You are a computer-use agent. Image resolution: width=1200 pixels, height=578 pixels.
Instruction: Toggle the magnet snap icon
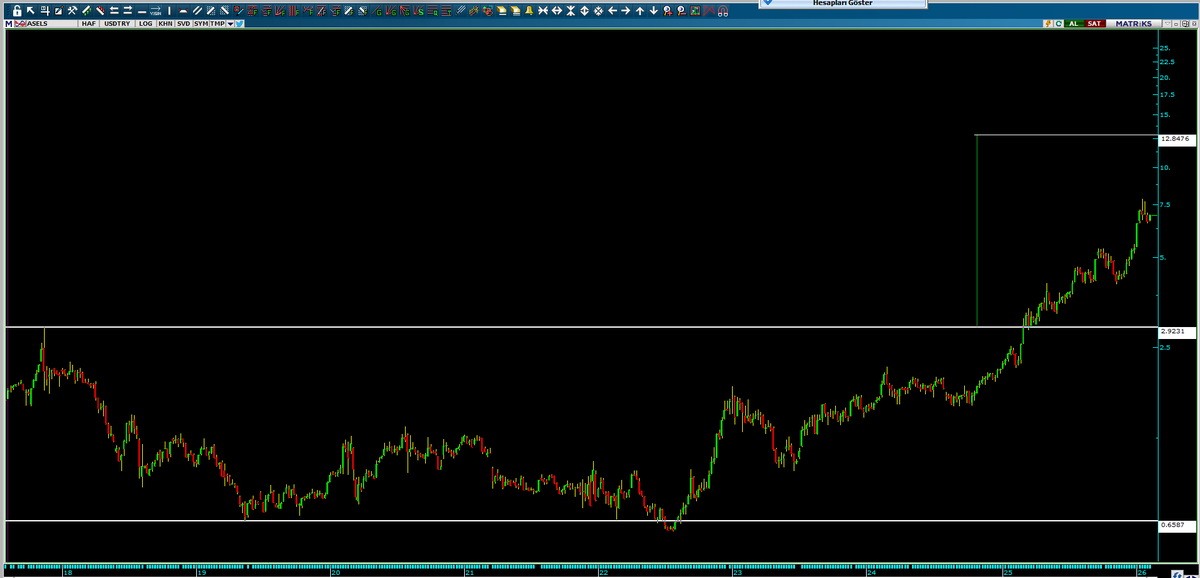coord(722,11)
